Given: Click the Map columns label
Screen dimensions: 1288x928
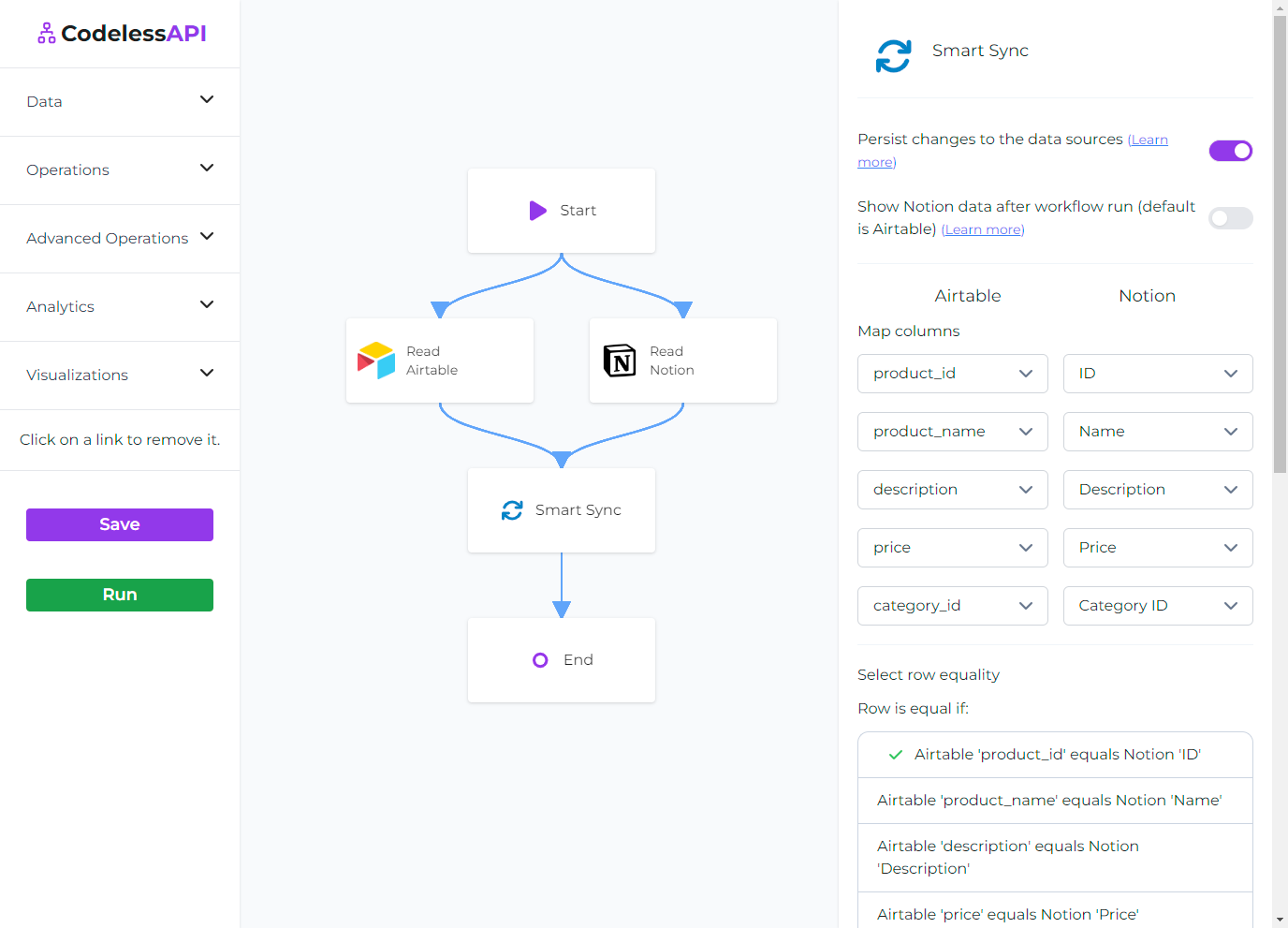Looking at the screenshot, I should coord(908,331).
